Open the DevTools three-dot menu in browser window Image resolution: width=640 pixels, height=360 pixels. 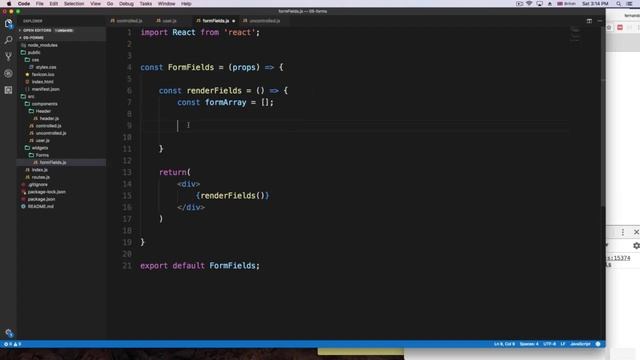coord(623,232)
